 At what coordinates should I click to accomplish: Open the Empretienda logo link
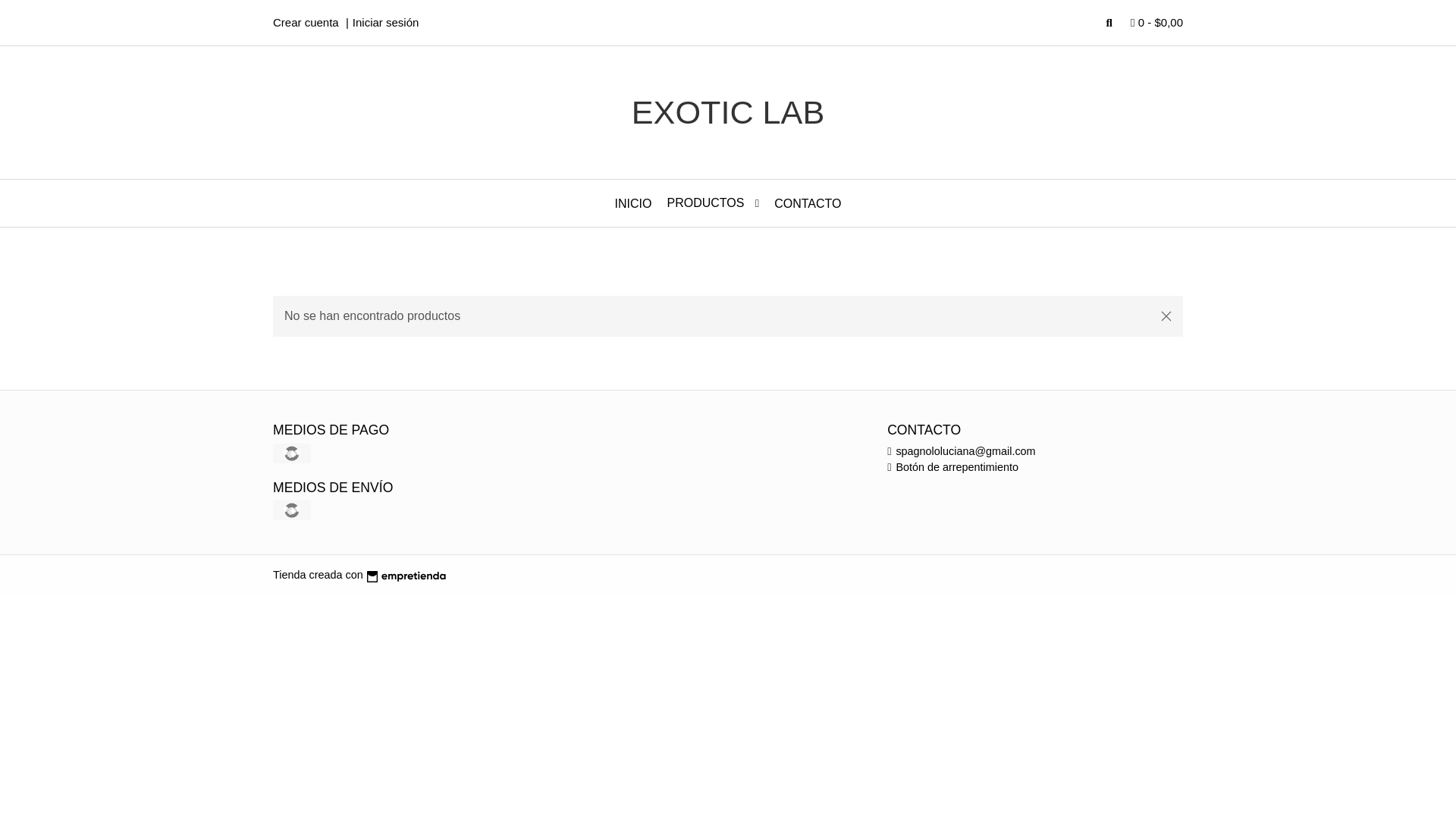pos(406,576)
